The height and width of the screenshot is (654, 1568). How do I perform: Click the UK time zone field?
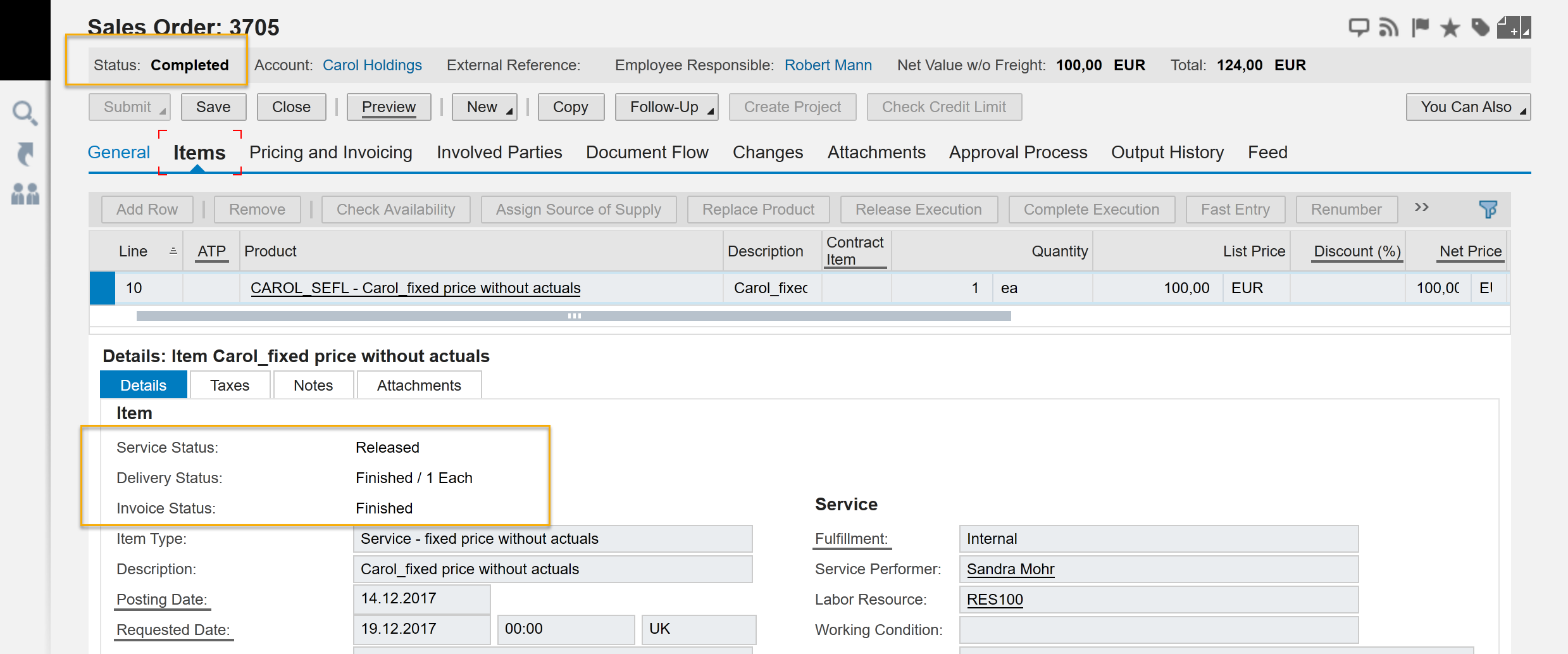[699, 629]
